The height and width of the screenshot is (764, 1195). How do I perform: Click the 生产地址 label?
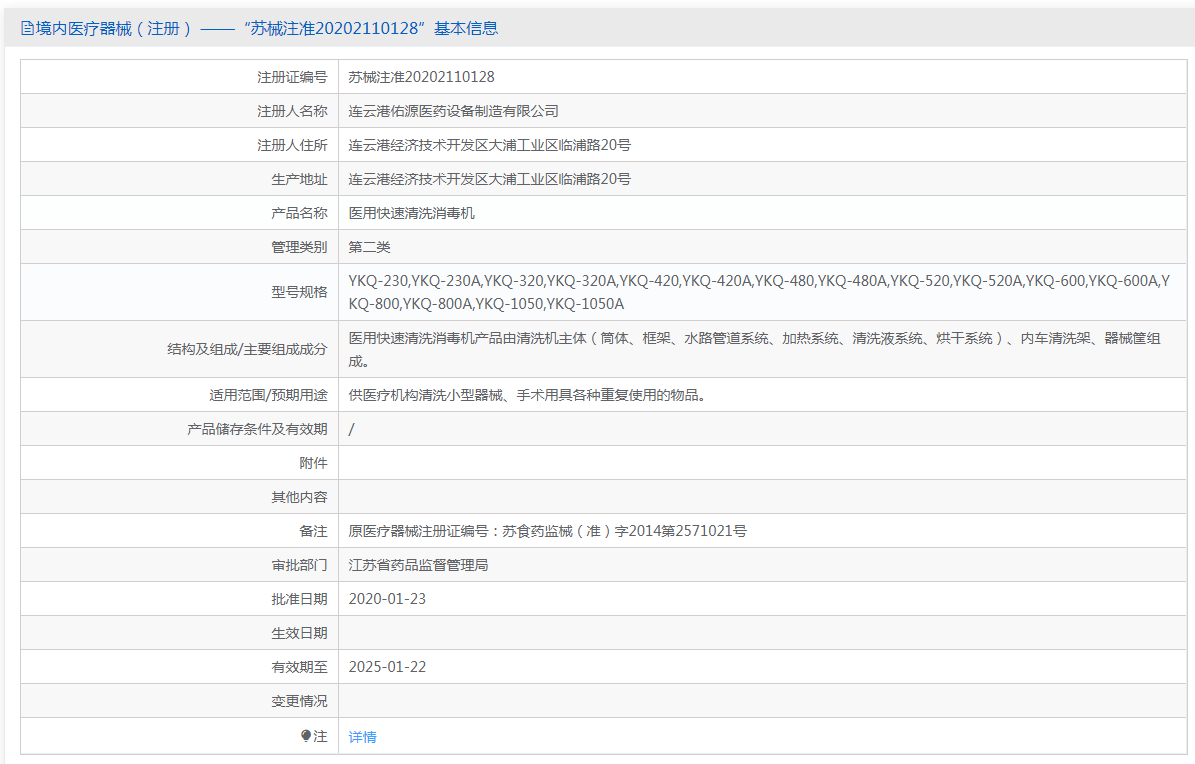[299, 179]
